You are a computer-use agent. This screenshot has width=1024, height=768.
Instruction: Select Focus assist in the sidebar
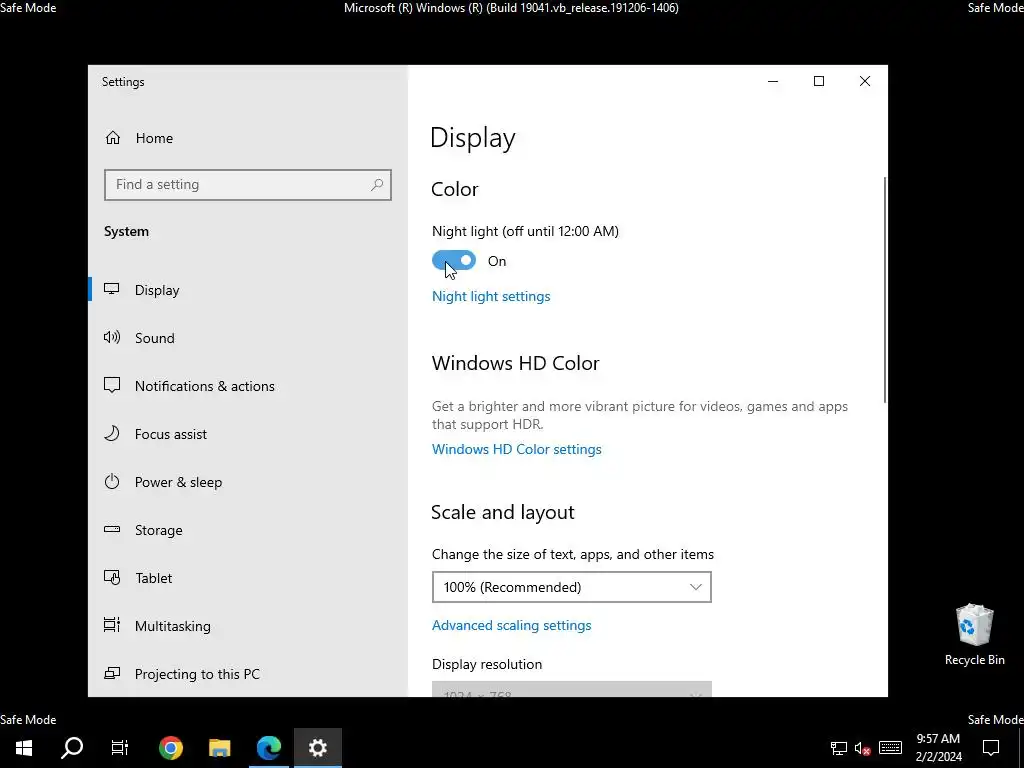pos(170,434)
